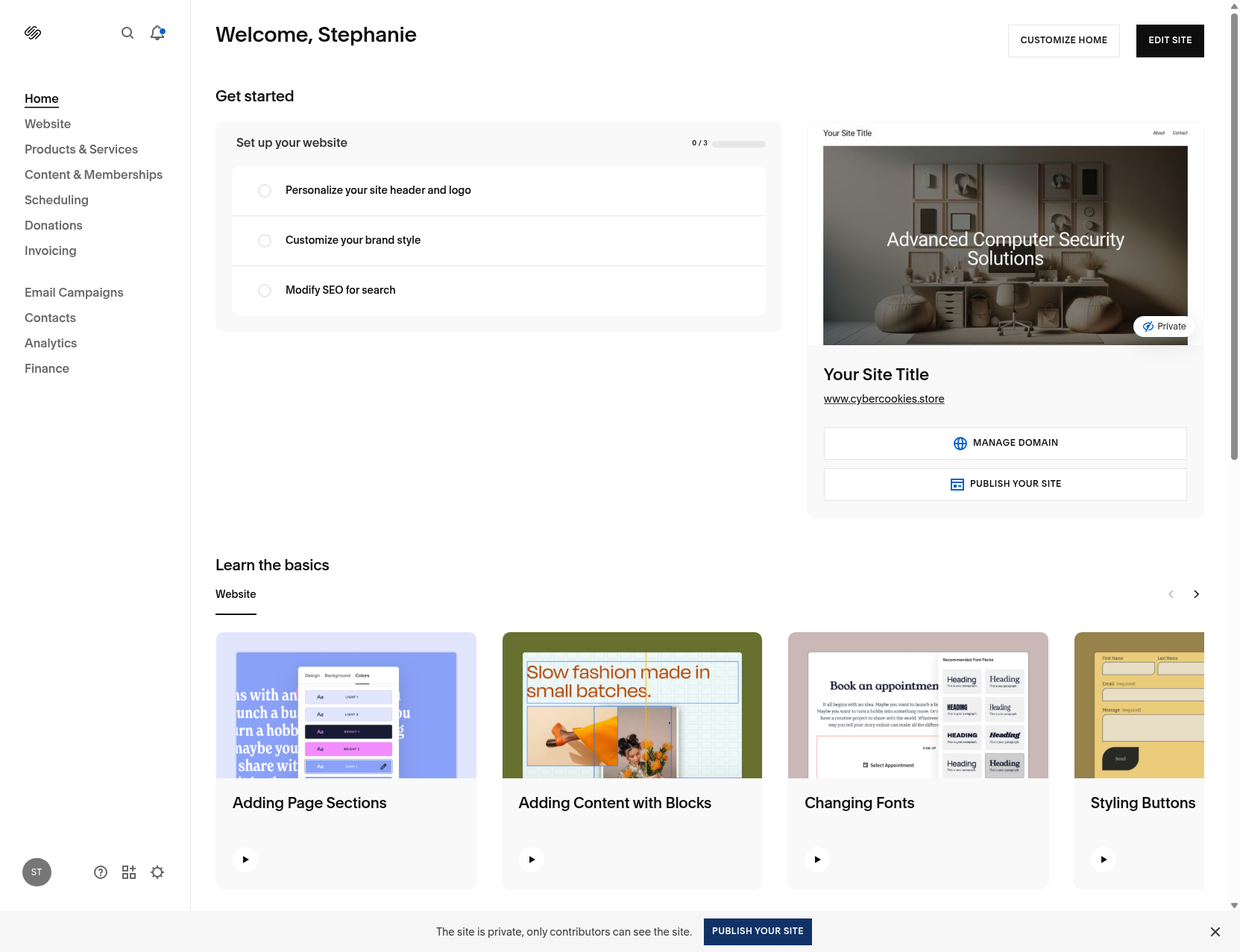Viewport: 1240px width, 952px height.
Task: Open the www.cybercookies.store link
Action: [x=884, y=399]
